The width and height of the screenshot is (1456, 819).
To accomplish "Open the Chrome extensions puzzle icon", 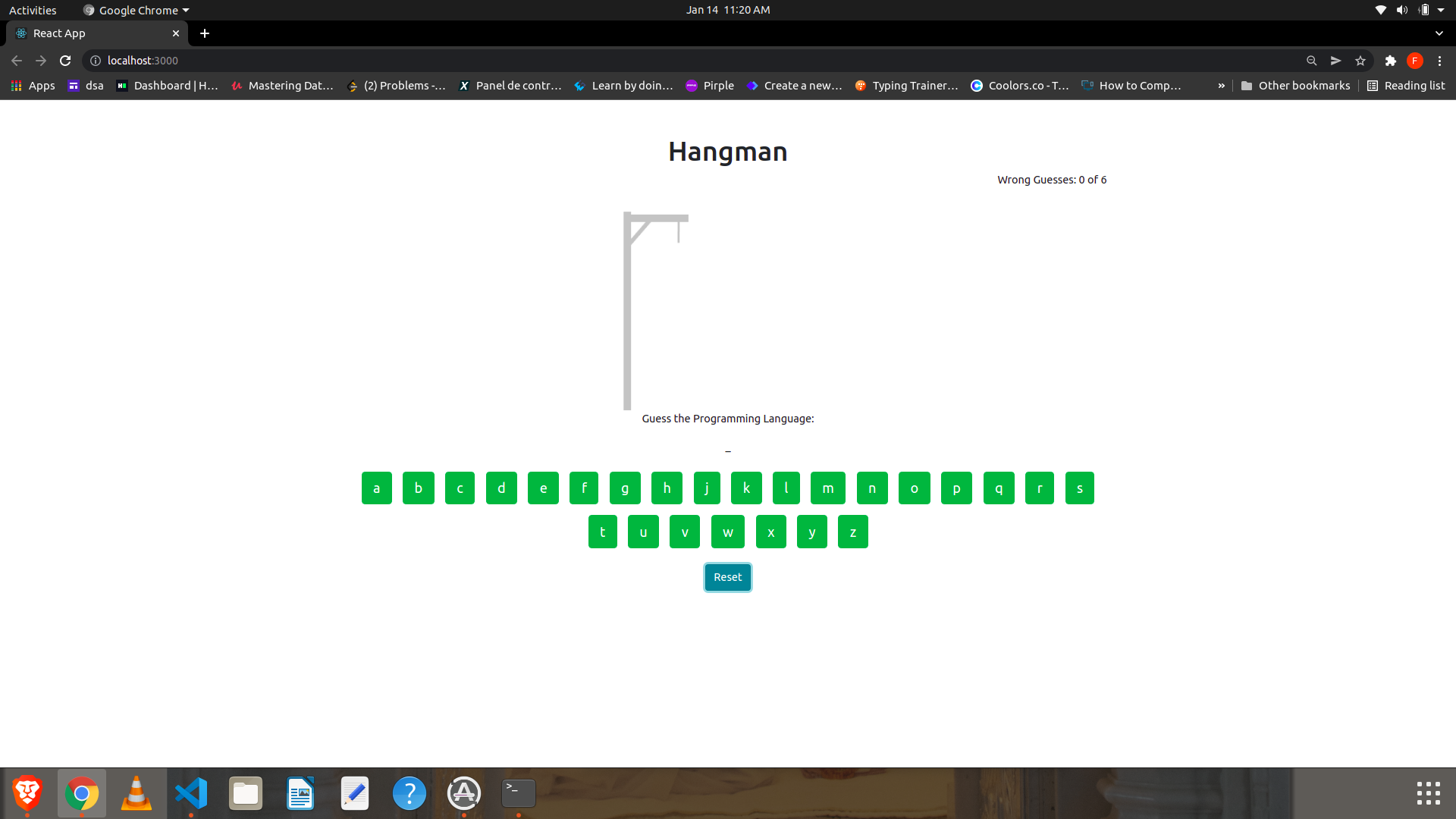I will (x=1390, y=61).
